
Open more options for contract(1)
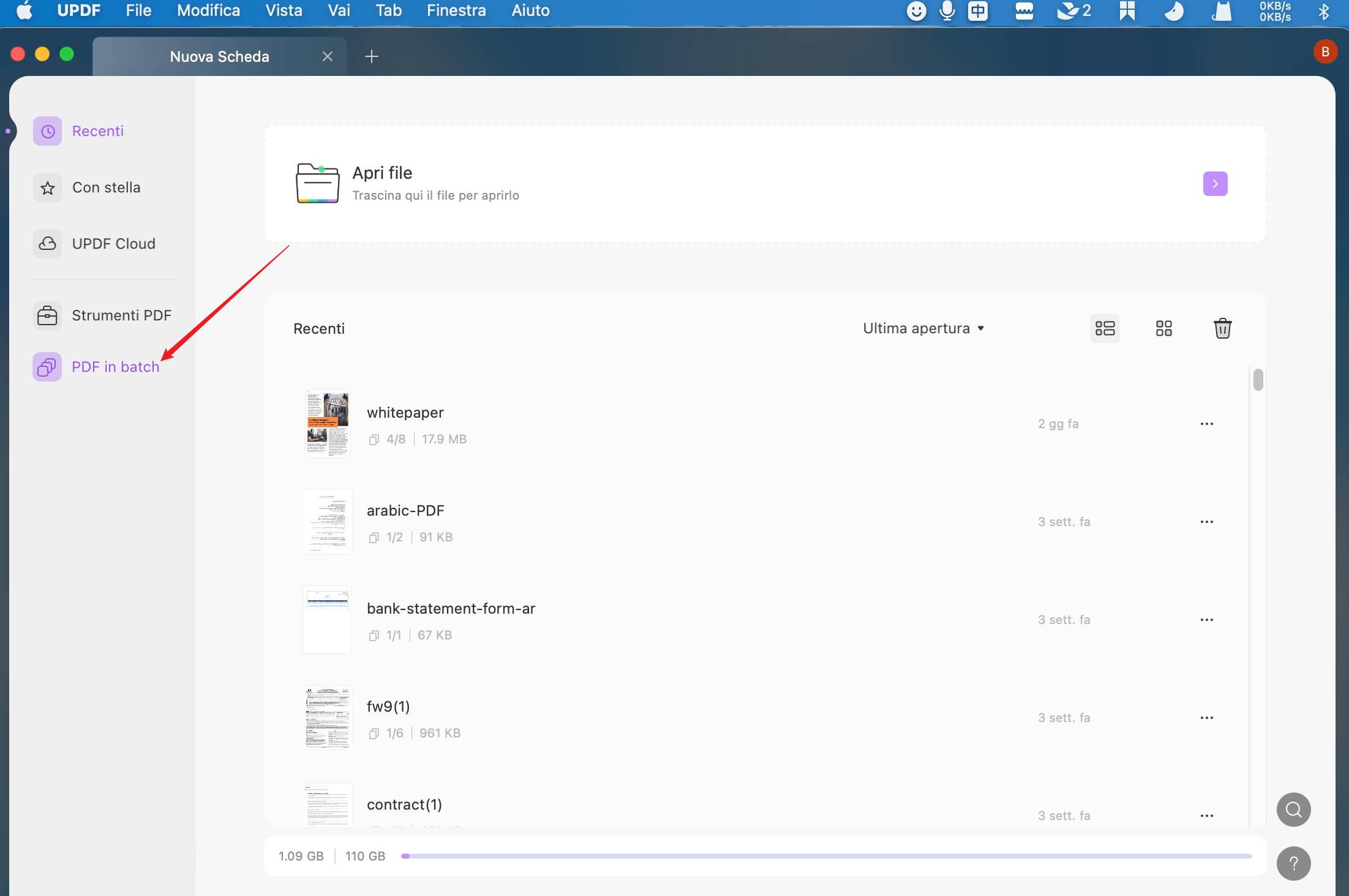(1206, 816)
